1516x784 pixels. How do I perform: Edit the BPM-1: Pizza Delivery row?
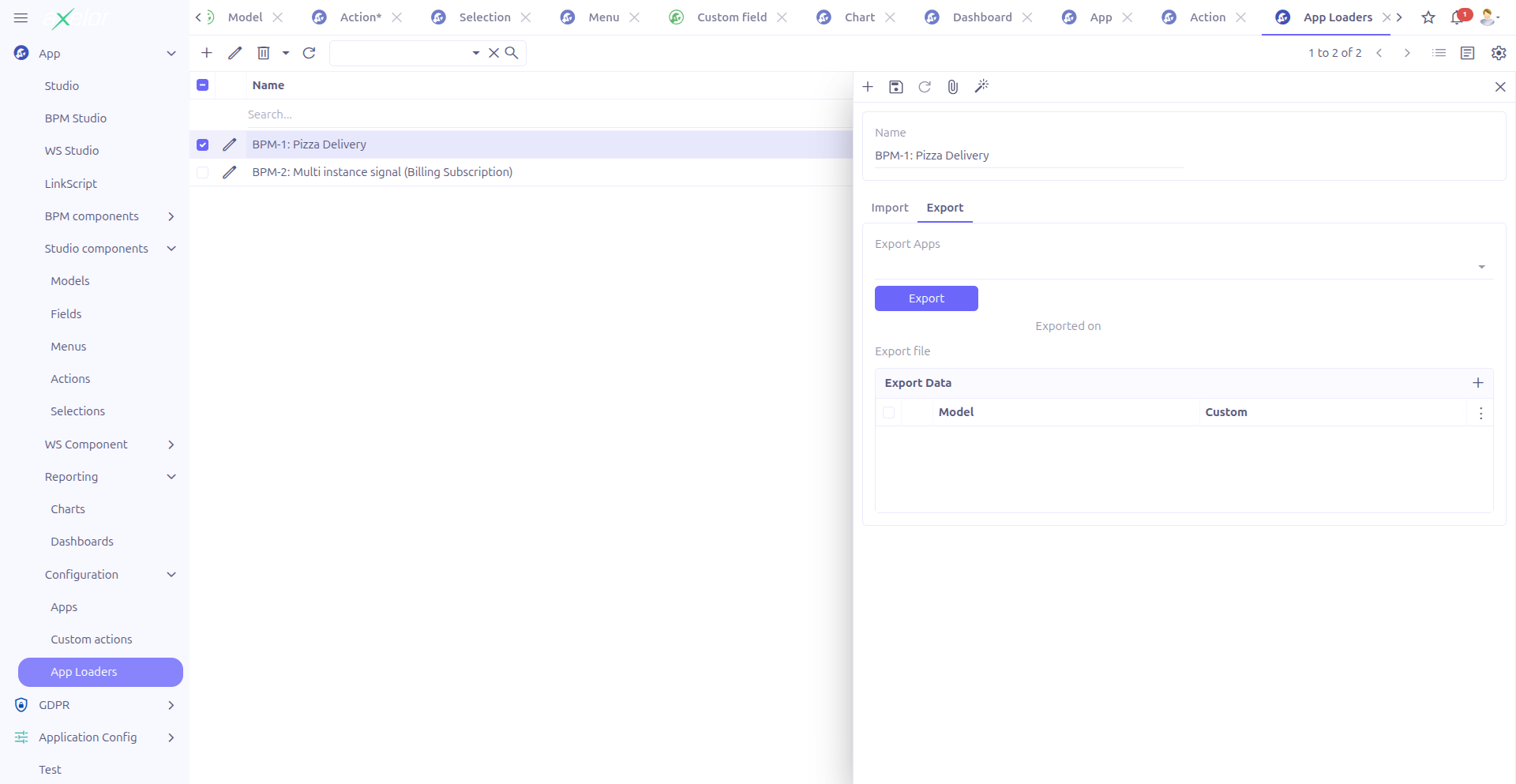[x=230, y=144]
